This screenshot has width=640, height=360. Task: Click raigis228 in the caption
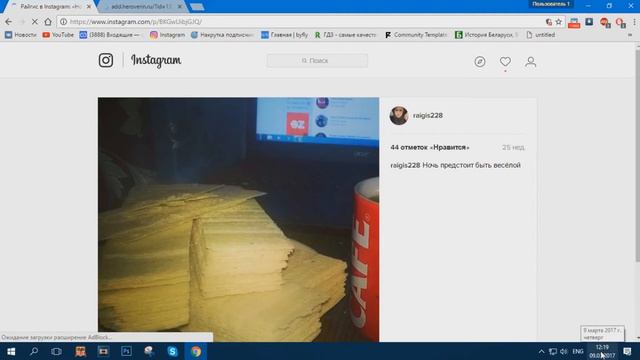click(x=405, y=165)
